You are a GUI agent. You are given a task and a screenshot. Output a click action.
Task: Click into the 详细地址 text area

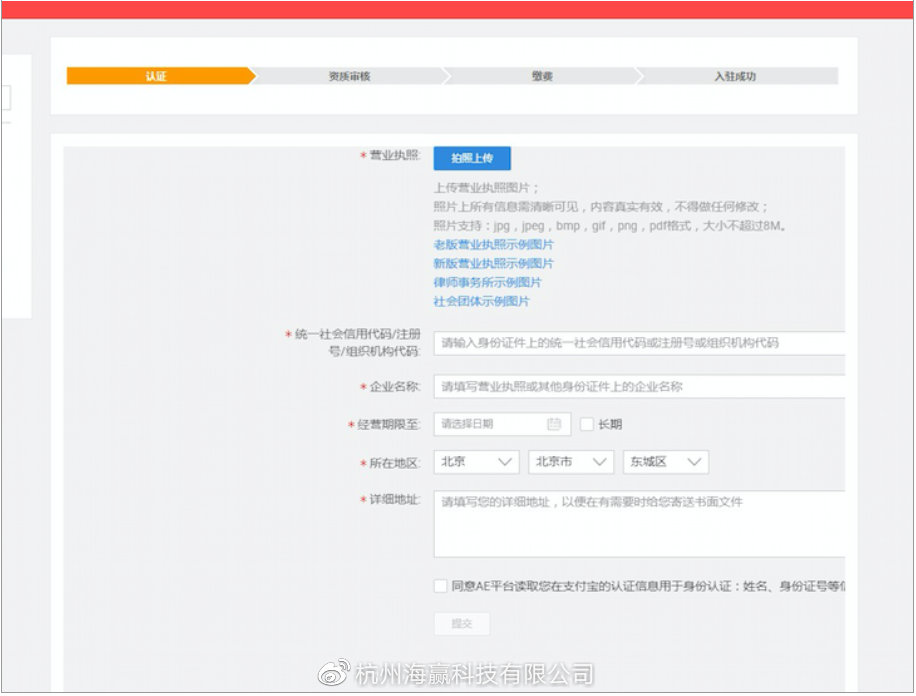pos(638,523)
